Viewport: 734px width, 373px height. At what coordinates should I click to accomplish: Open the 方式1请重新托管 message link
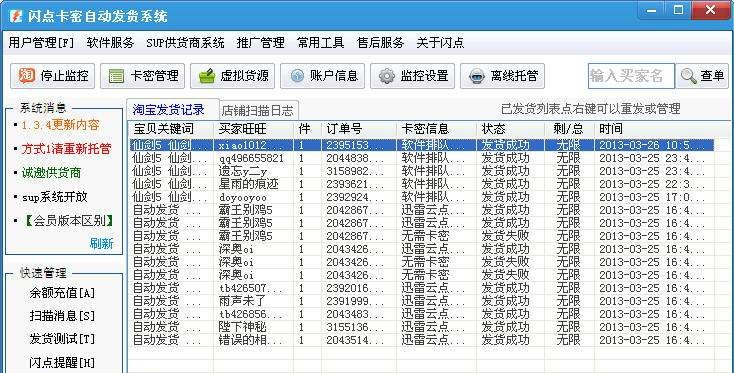click(x=66, y=149)
